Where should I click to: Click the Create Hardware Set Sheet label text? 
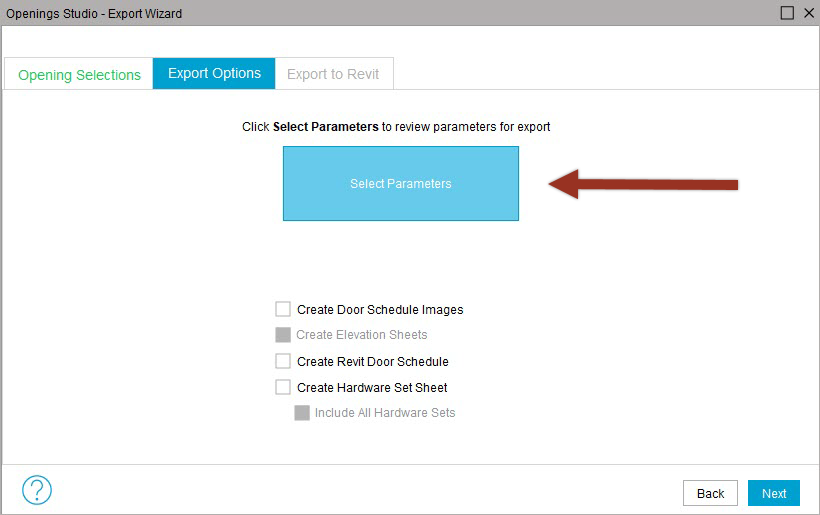pos(372,387)
